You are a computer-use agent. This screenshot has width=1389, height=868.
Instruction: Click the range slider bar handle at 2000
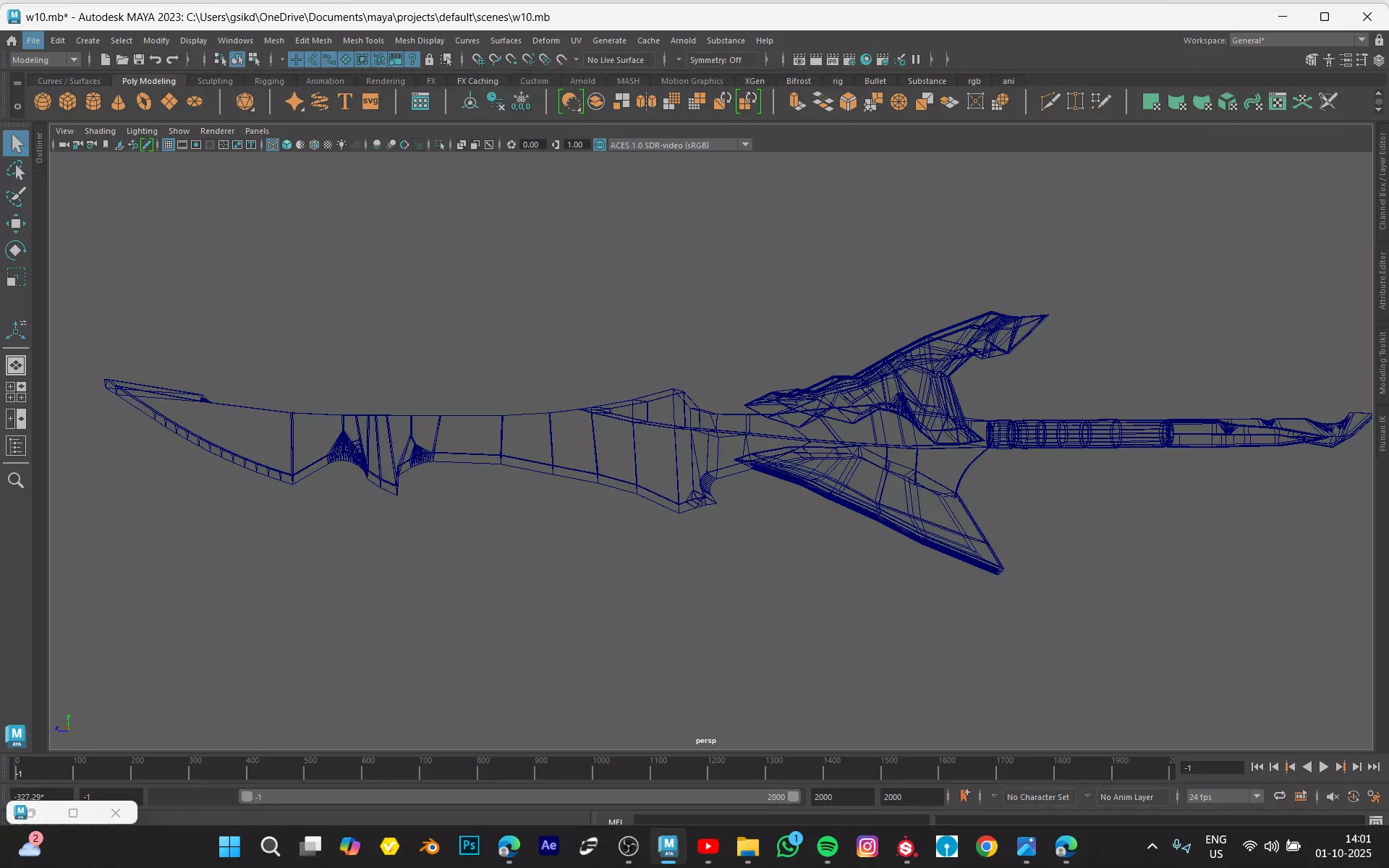point(794,796)
